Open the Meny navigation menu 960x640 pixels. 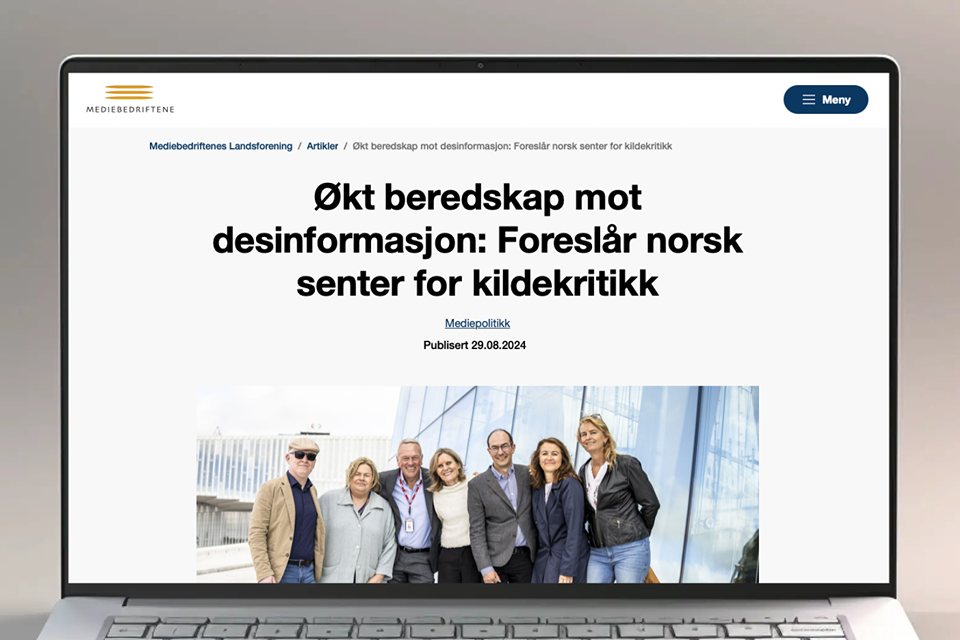point(826,99)
